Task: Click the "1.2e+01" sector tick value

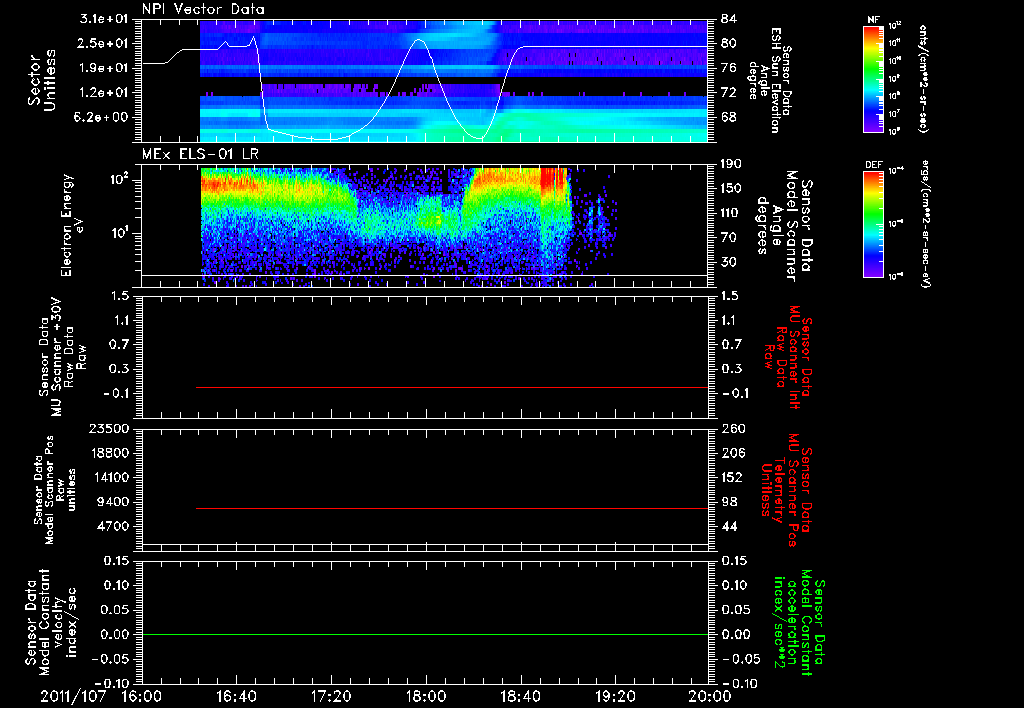Action: coord(104,93)
